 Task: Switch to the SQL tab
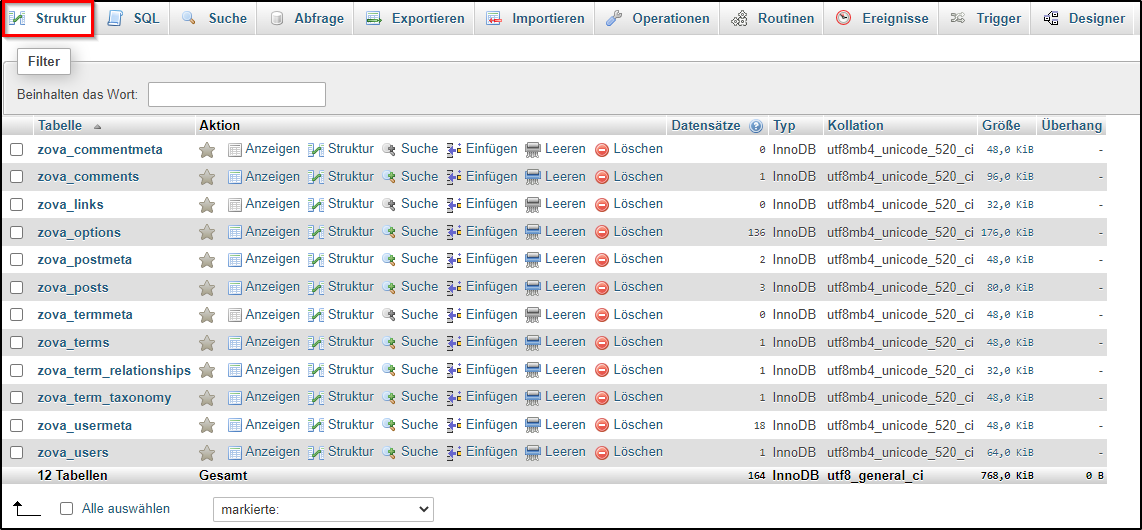(134, 19)
